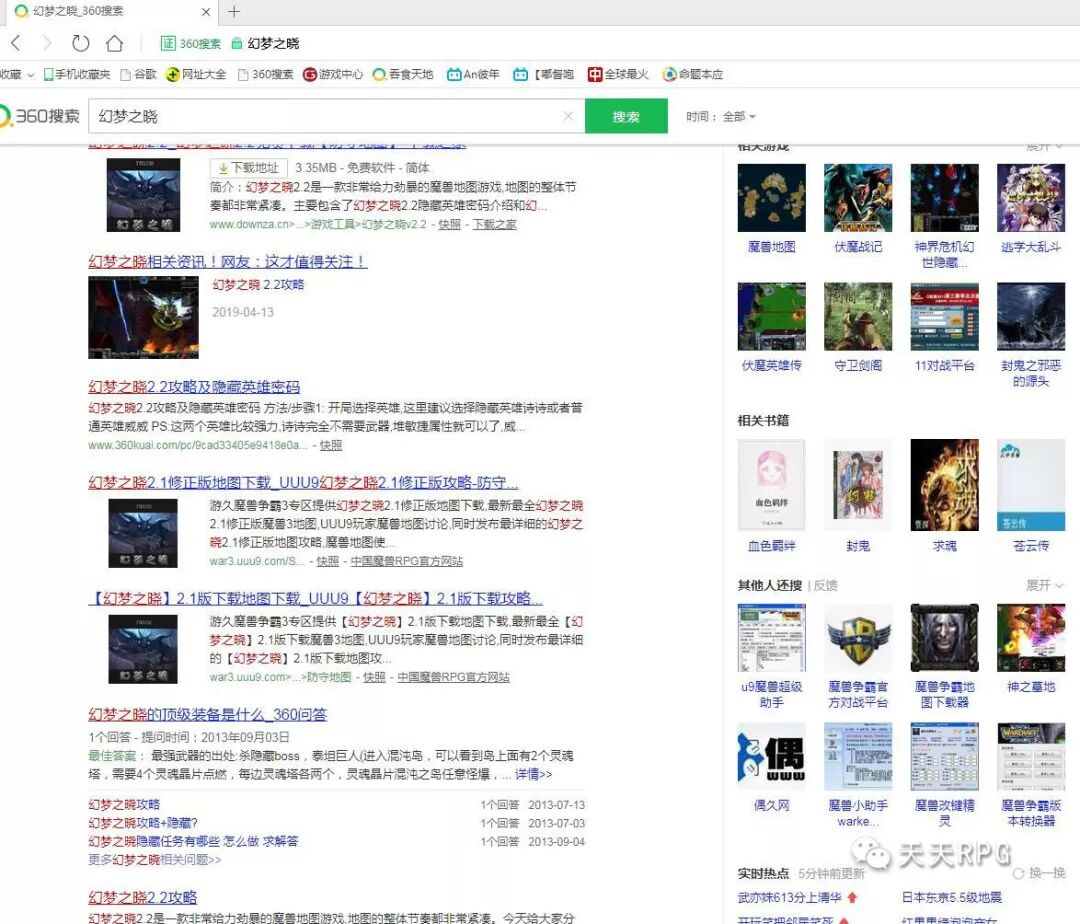Reload the page with the refresh icon
This screenshot has width=1080, height=924.
click(81, 43)
